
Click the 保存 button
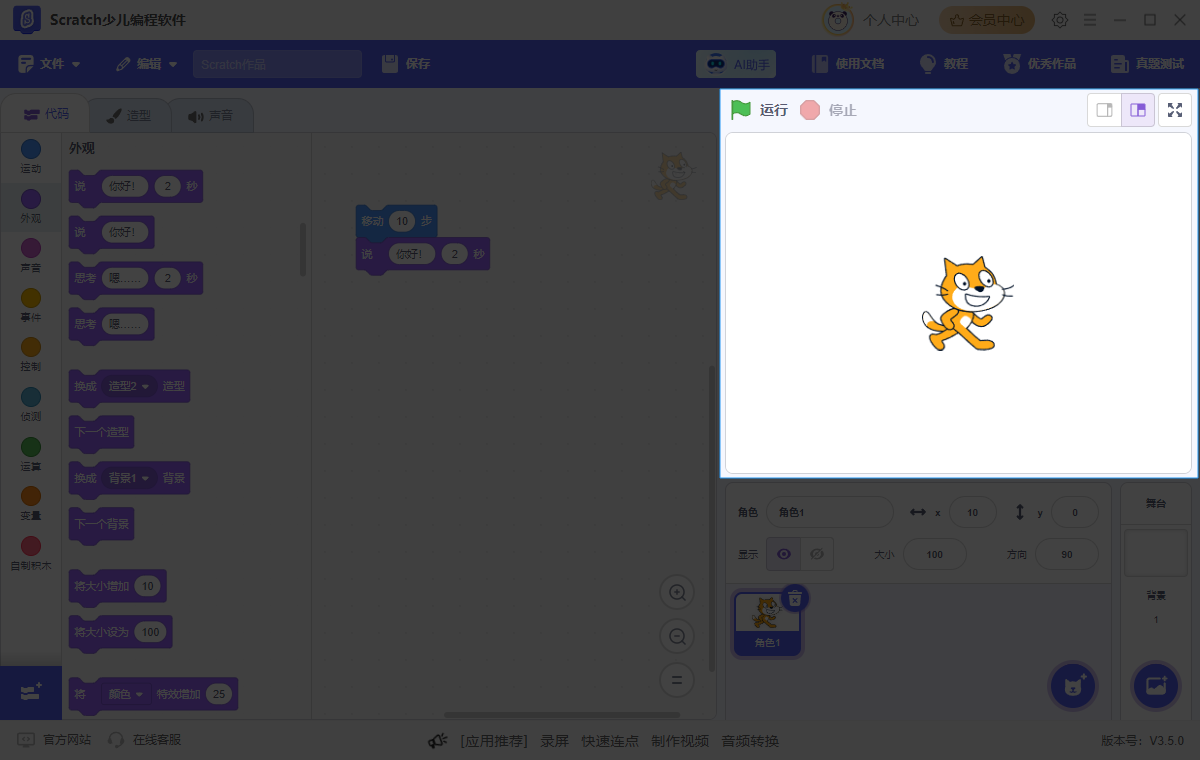pos(407,63)
